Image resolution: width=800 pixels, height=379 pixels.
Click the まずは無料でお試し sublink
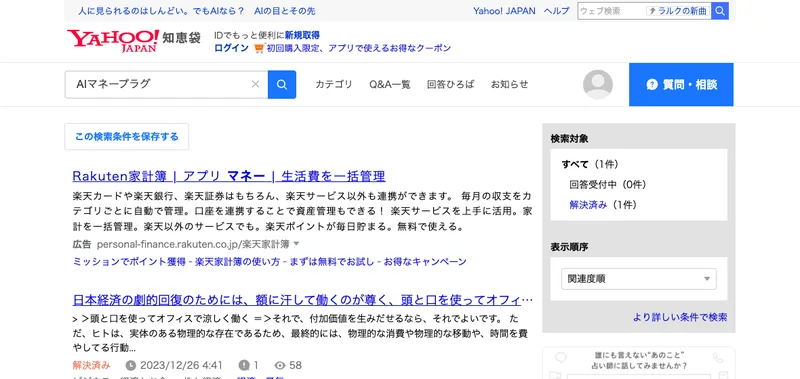coord(332,262)
